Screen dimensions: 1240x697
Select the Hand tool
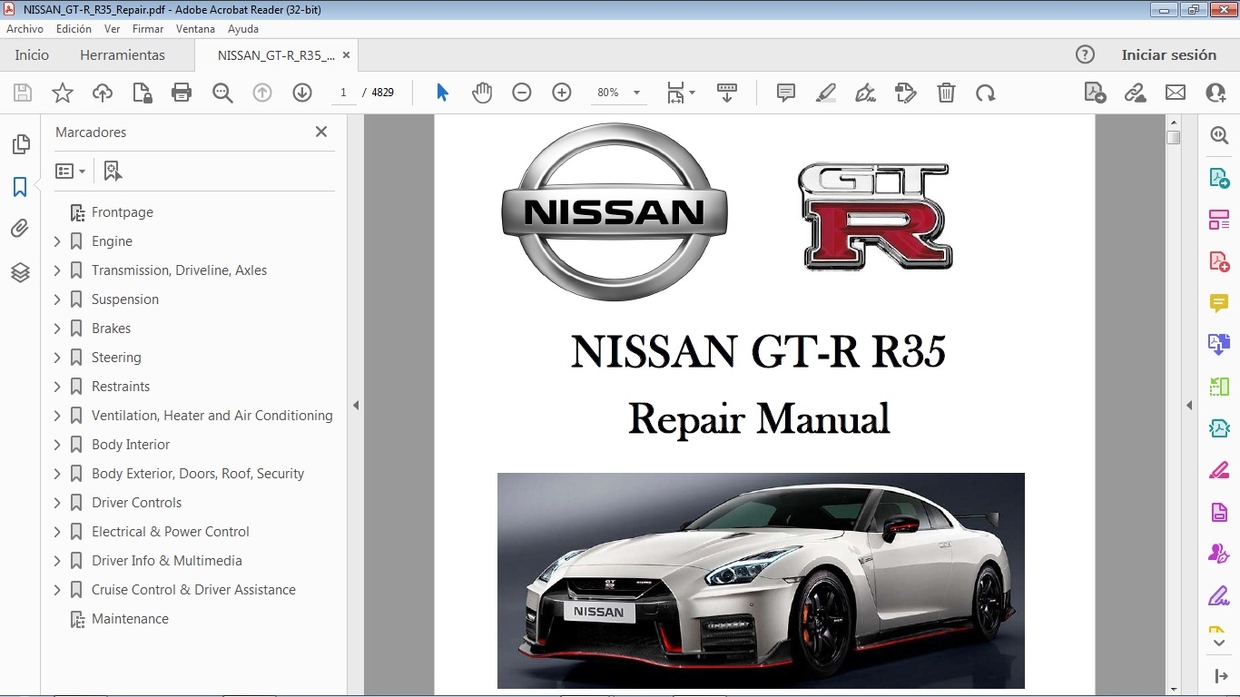pos(482,92)
